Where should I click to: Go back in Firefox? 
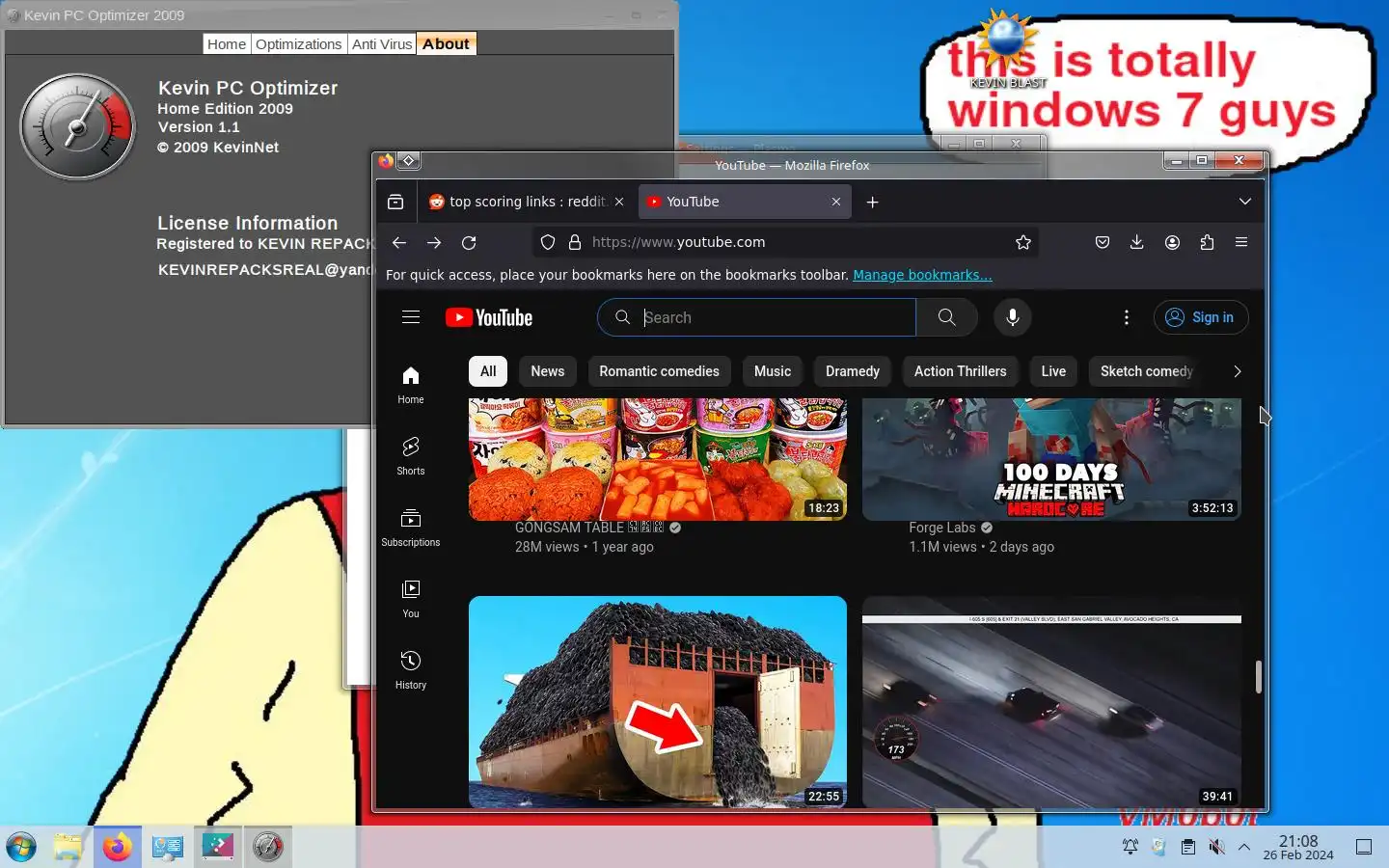pyautogui.click(x=399, y=242)
